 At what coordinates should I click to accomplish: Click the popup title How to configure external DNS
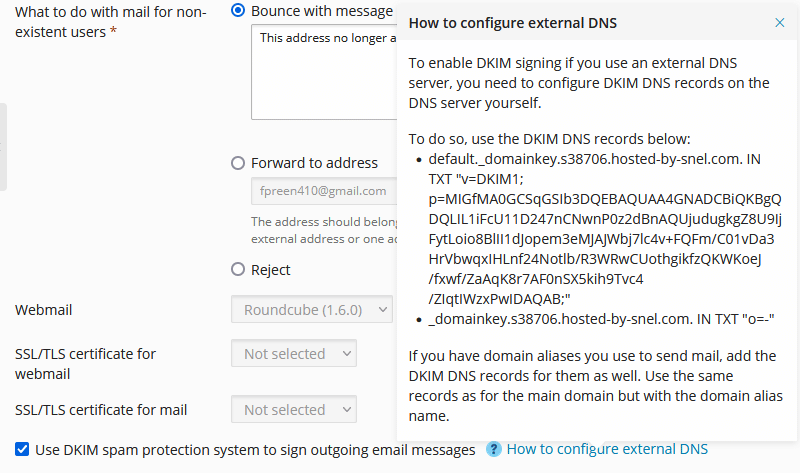click(513, 23)
